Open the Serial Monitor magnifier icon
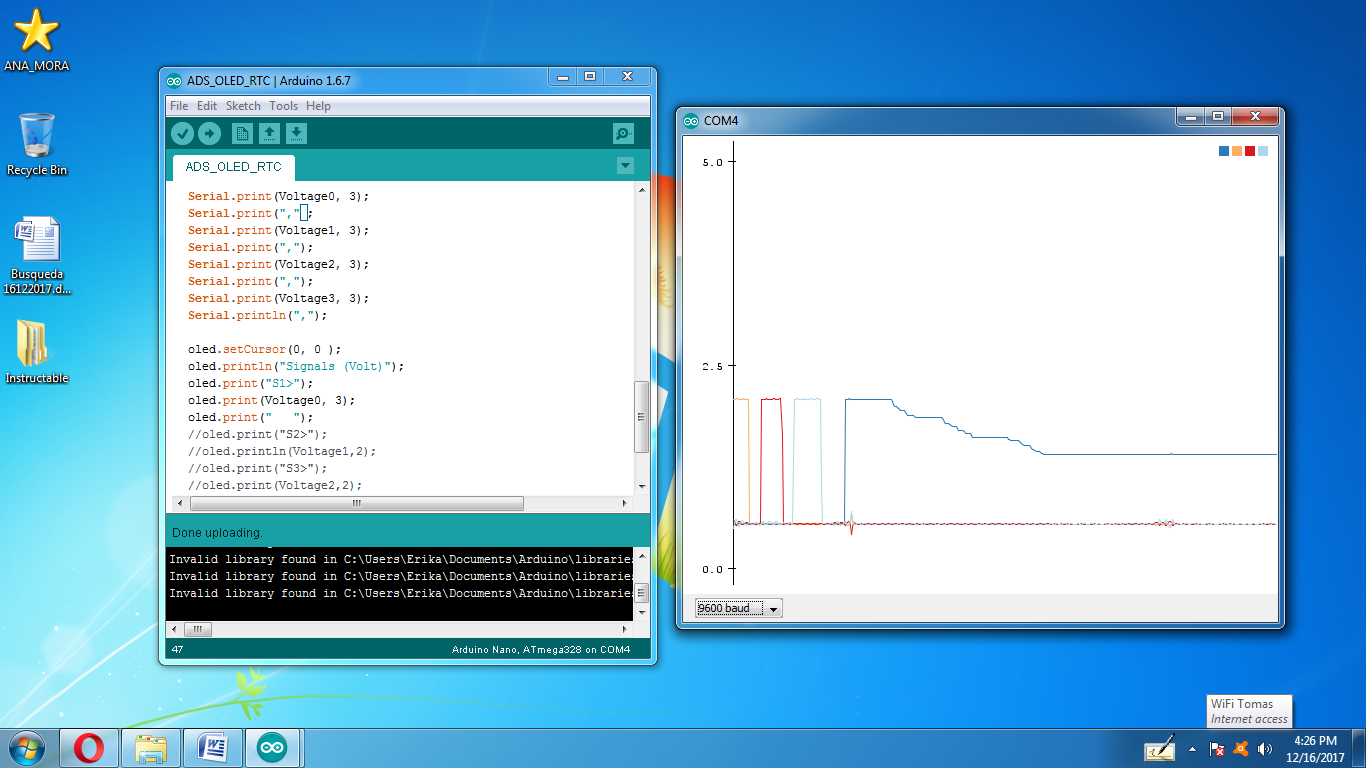Screen dimensions: 1366x768 pos(624,133)
